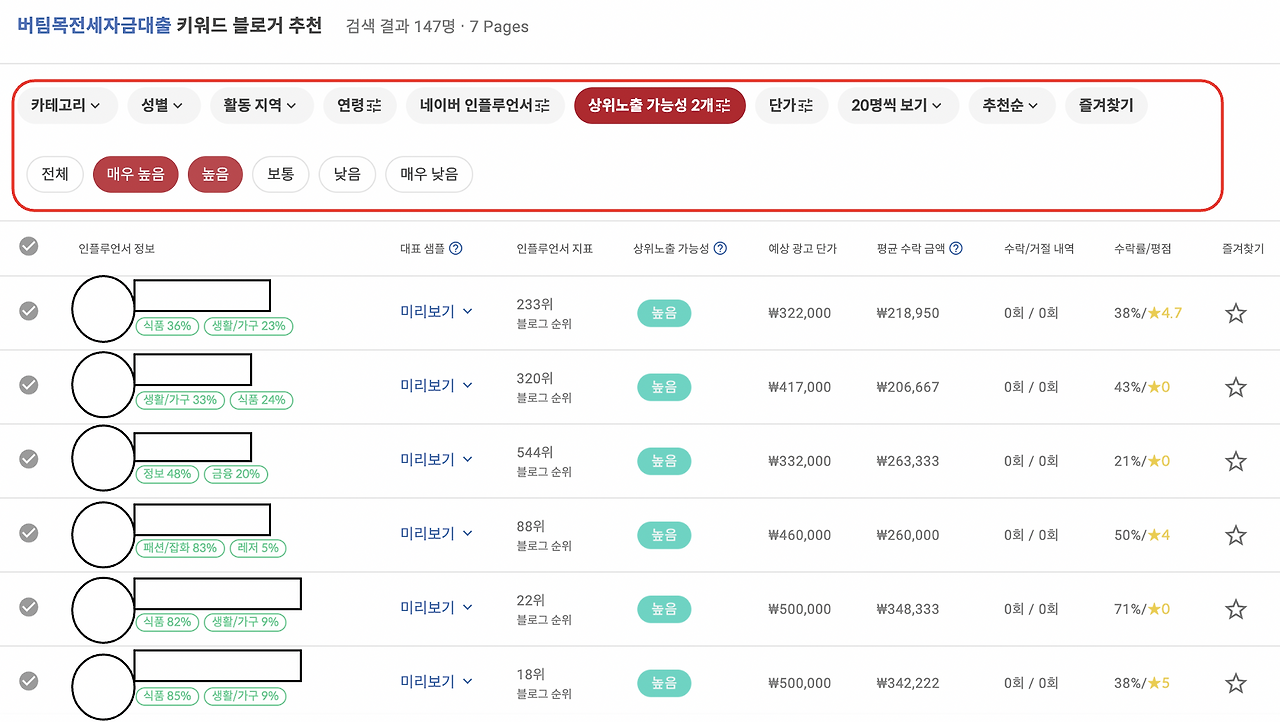Star the 233위 blogger as favorite
Screen dimensions: 1280x722
[x=1236, y=313]
